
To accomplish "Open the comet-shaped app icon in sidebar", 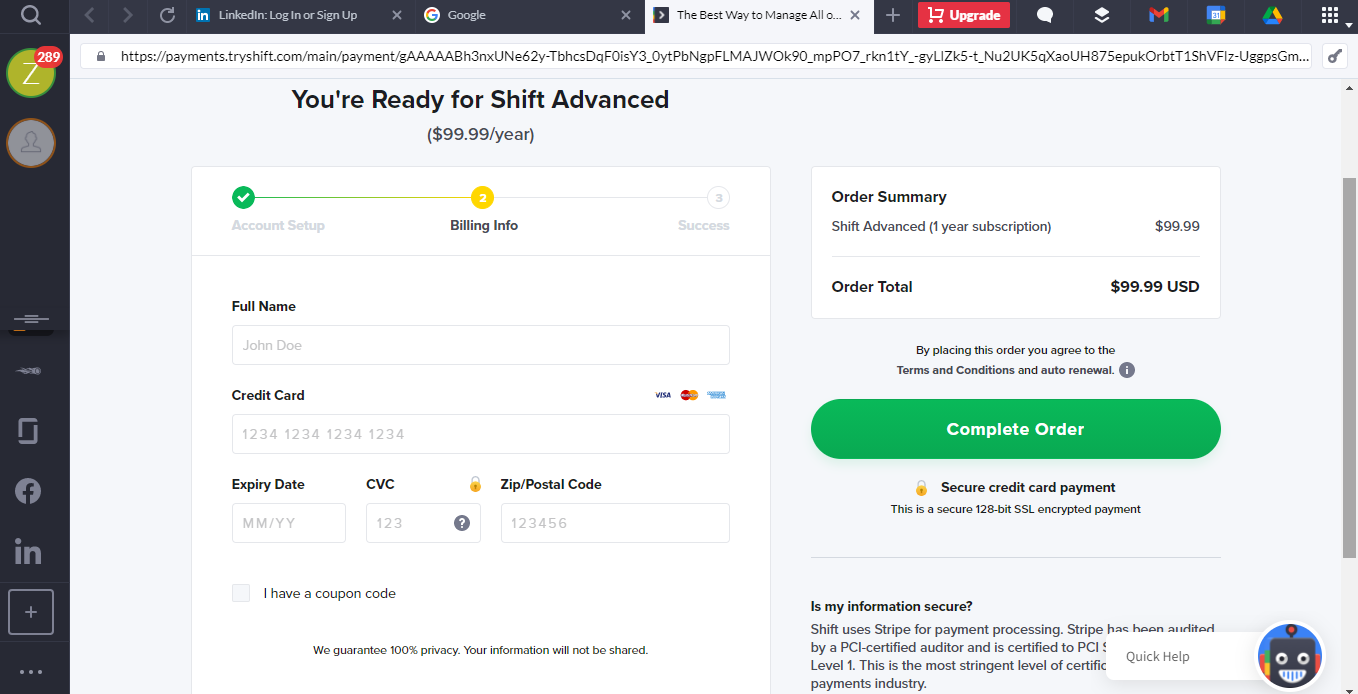I will click(30, 371).
